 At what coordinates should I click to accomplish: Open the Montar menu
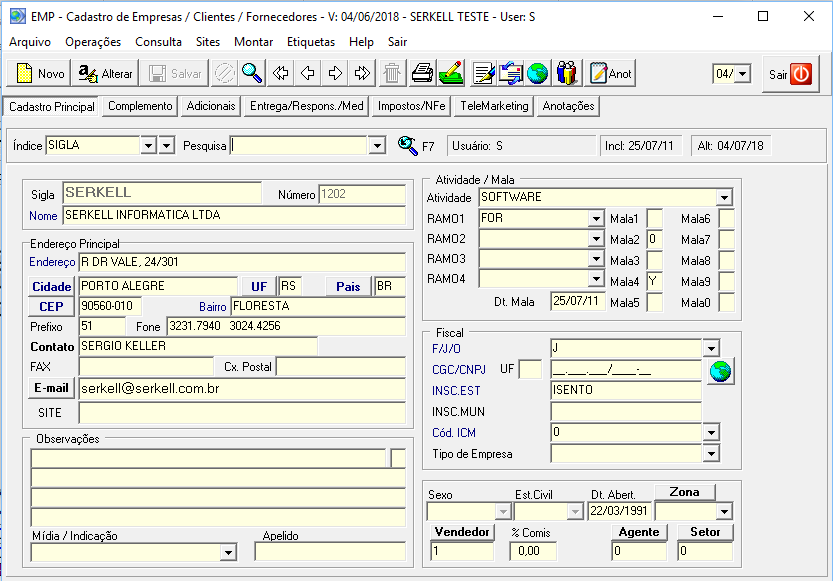tap(253, 42)
